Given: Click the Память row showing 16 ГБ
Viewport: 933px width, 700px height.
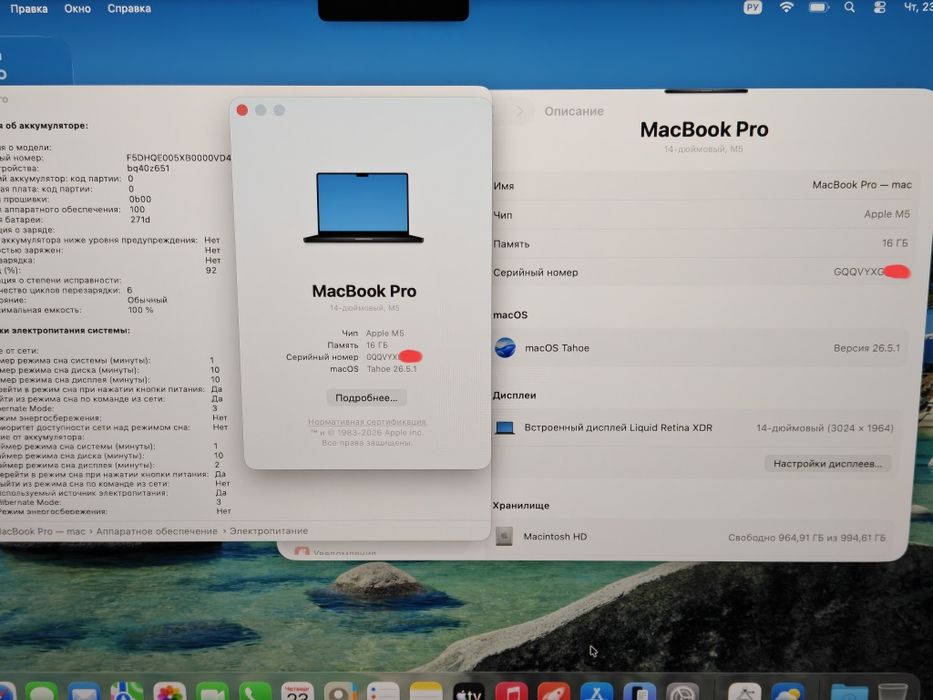Looking at the screenshot, I should pyautogui.click(x=702, y=243).
